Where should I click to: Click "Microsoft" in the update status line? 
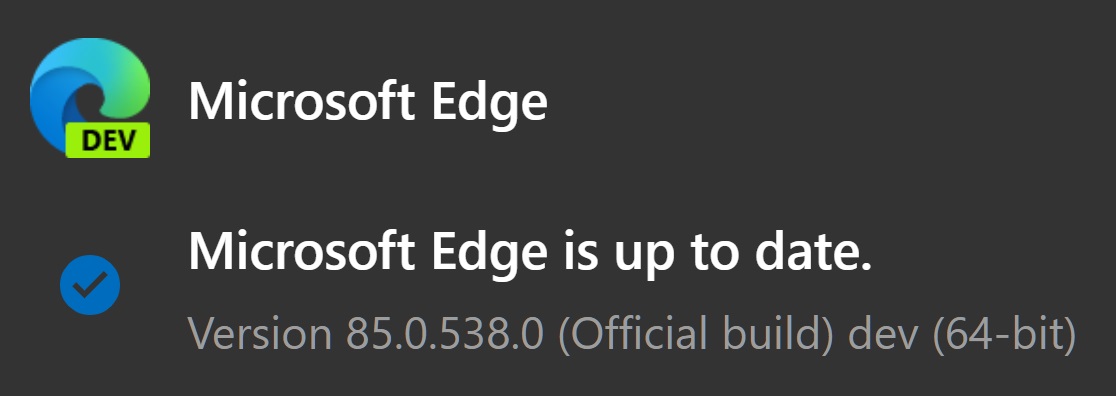[302, 251]
